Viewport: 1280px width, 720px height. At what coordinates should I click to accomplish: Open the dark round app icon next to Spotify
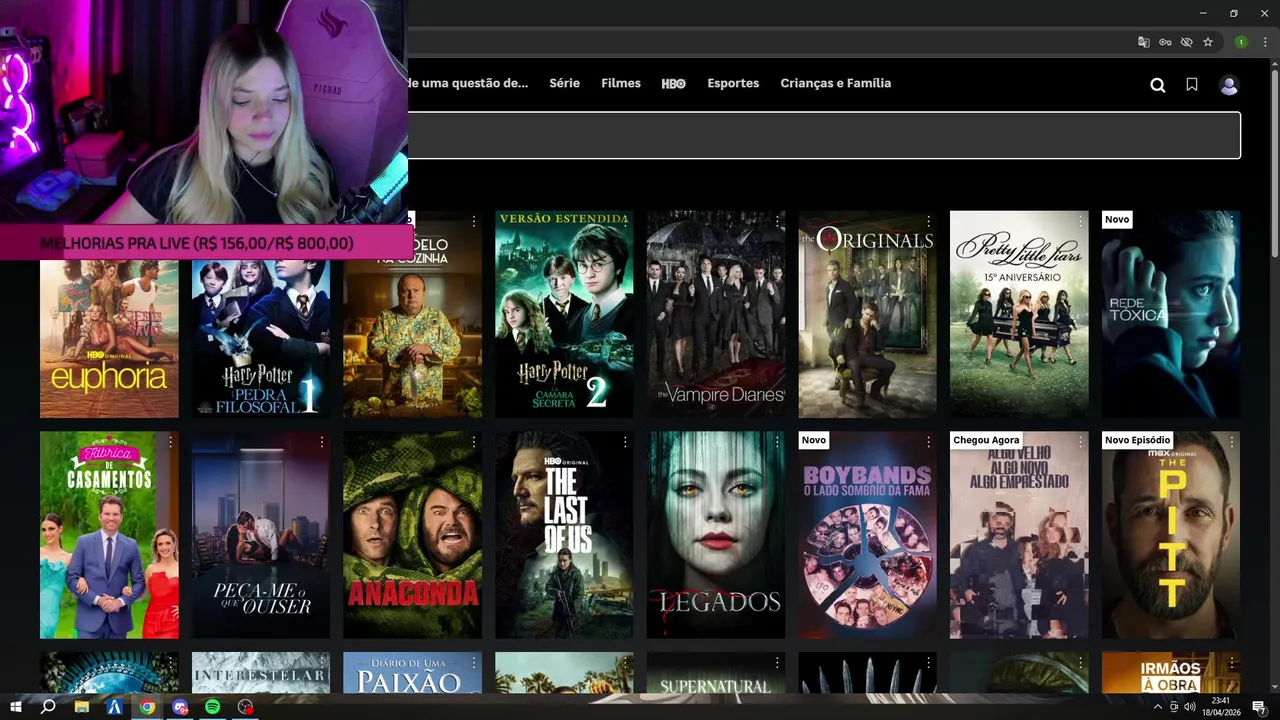click(245, 707)
